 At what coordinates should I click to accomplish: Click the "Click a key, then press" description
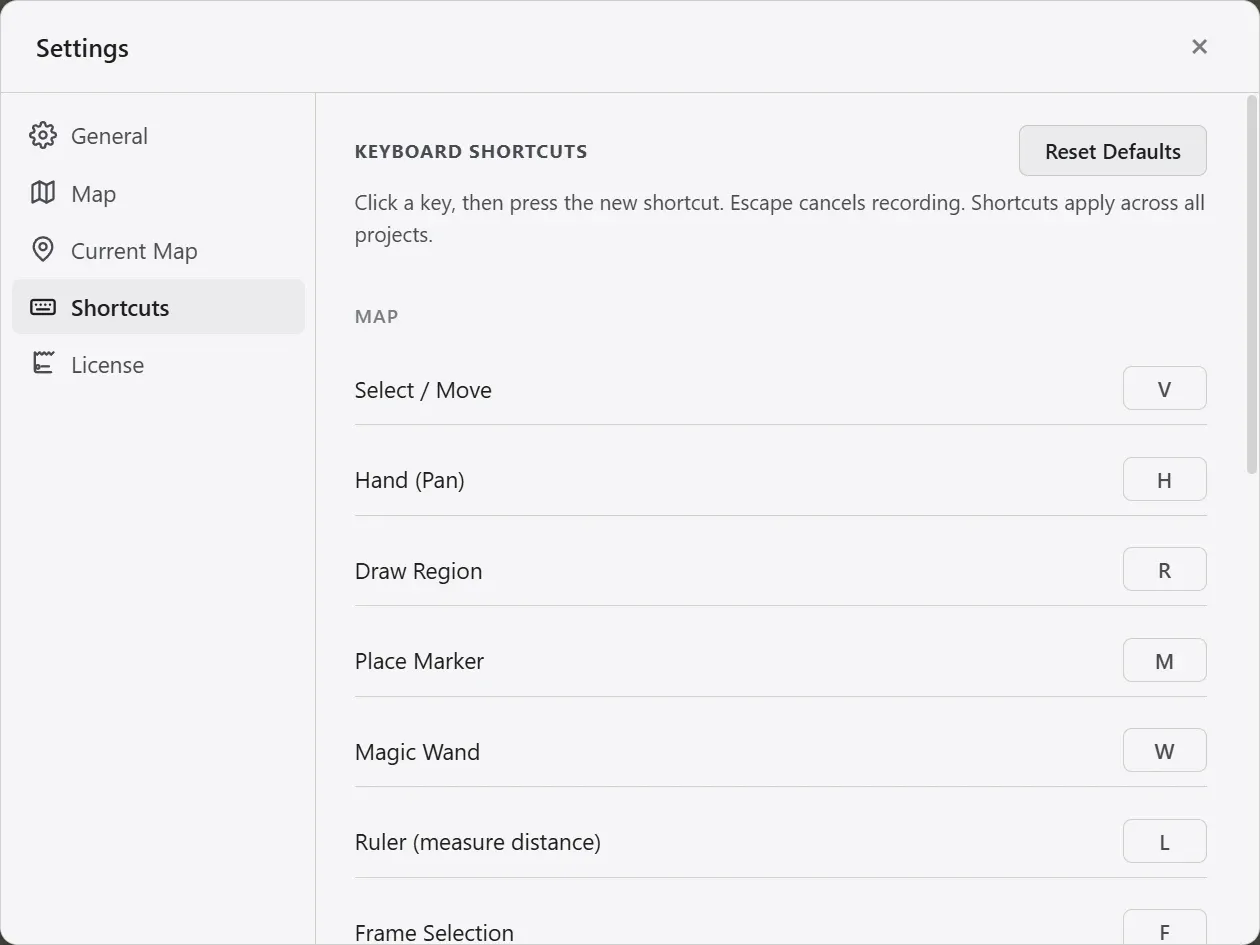[x=780, y=219]
